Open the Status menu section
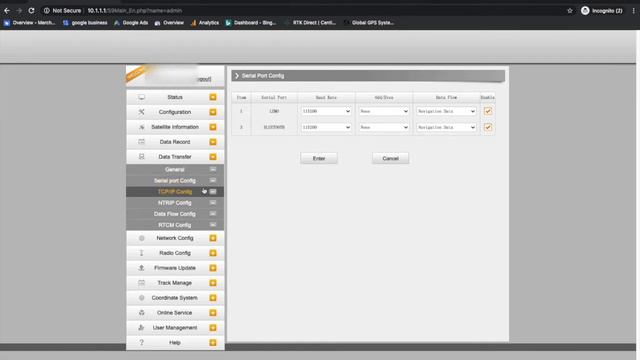 pos(175,97)
